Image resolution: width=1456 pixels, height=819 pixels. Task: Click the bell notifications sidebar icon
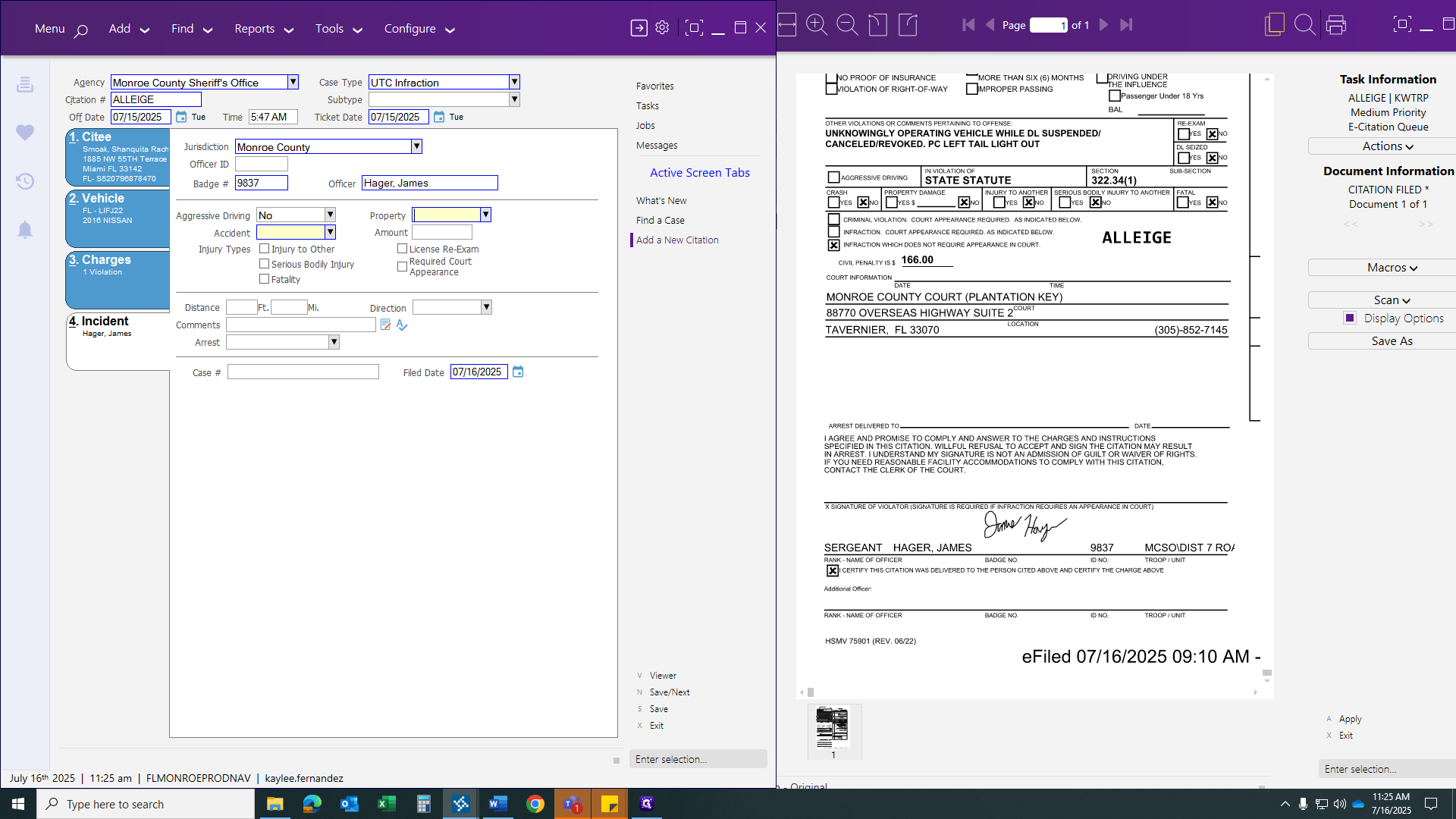click(x=25, y=230)
